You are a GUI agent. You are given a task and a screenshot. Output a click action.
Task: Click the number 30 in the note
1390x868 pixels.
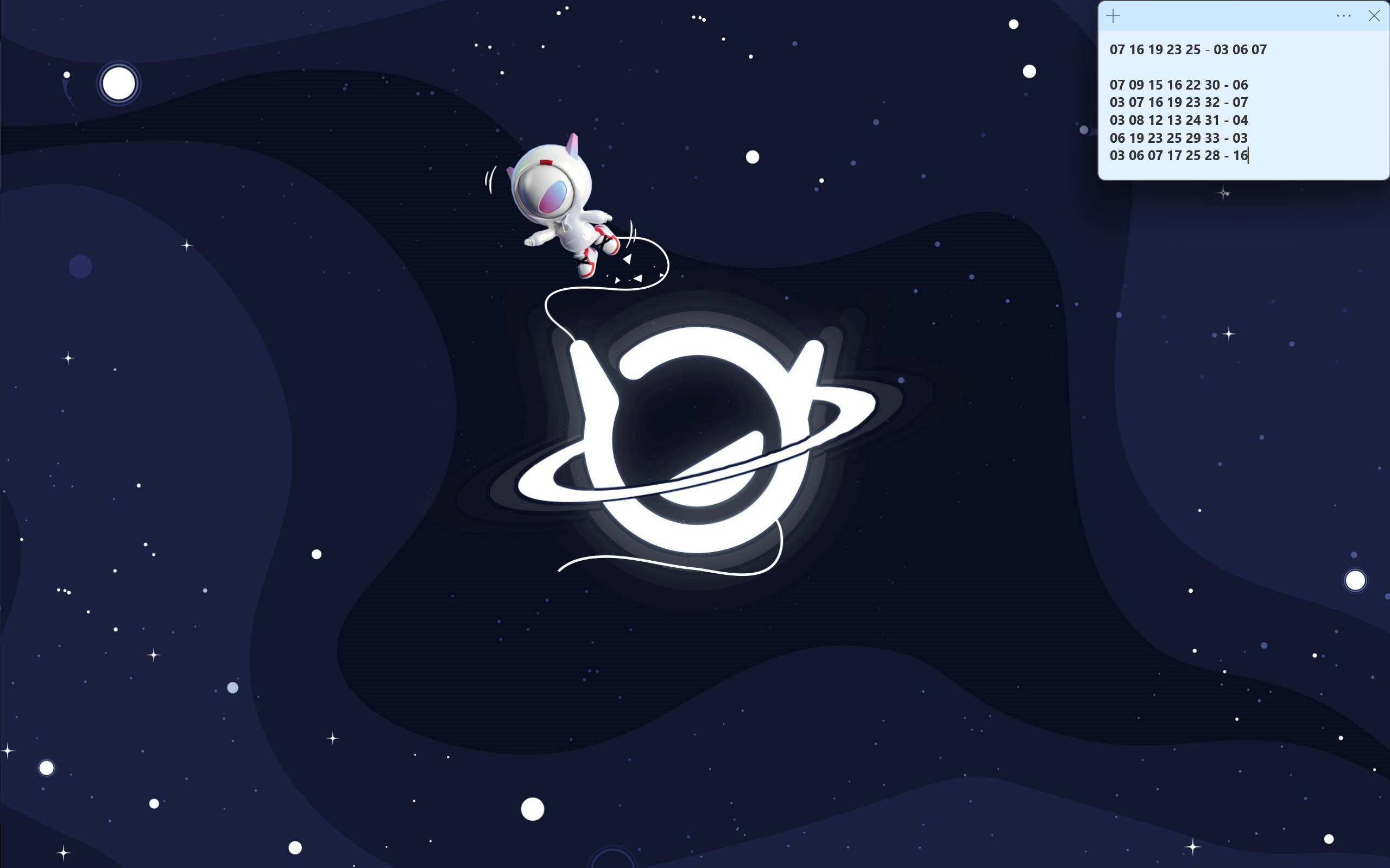tap(1212, 85)
